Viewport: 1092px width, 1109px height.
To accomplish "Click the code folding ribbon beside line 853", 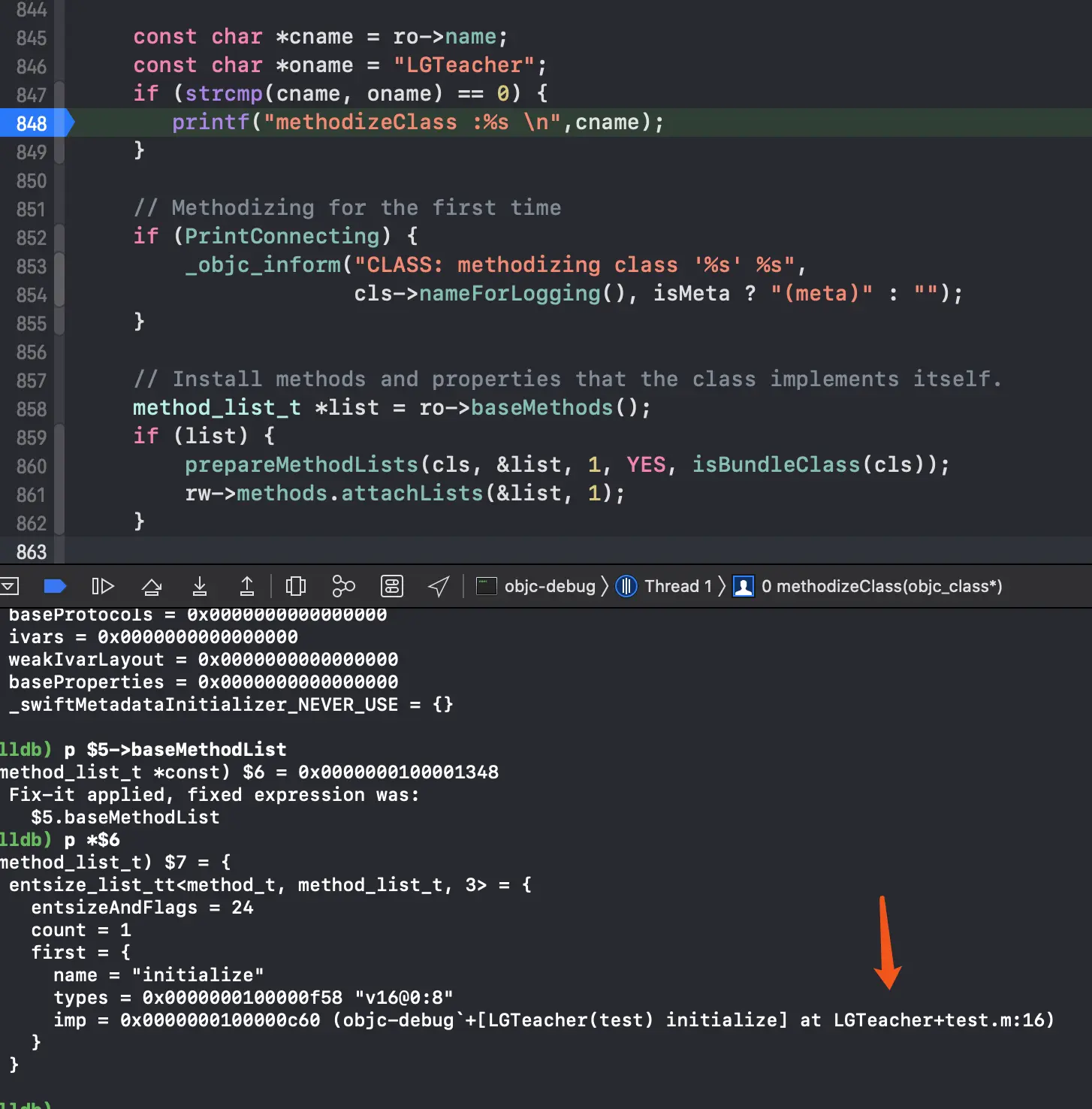I will click(59, 266).
